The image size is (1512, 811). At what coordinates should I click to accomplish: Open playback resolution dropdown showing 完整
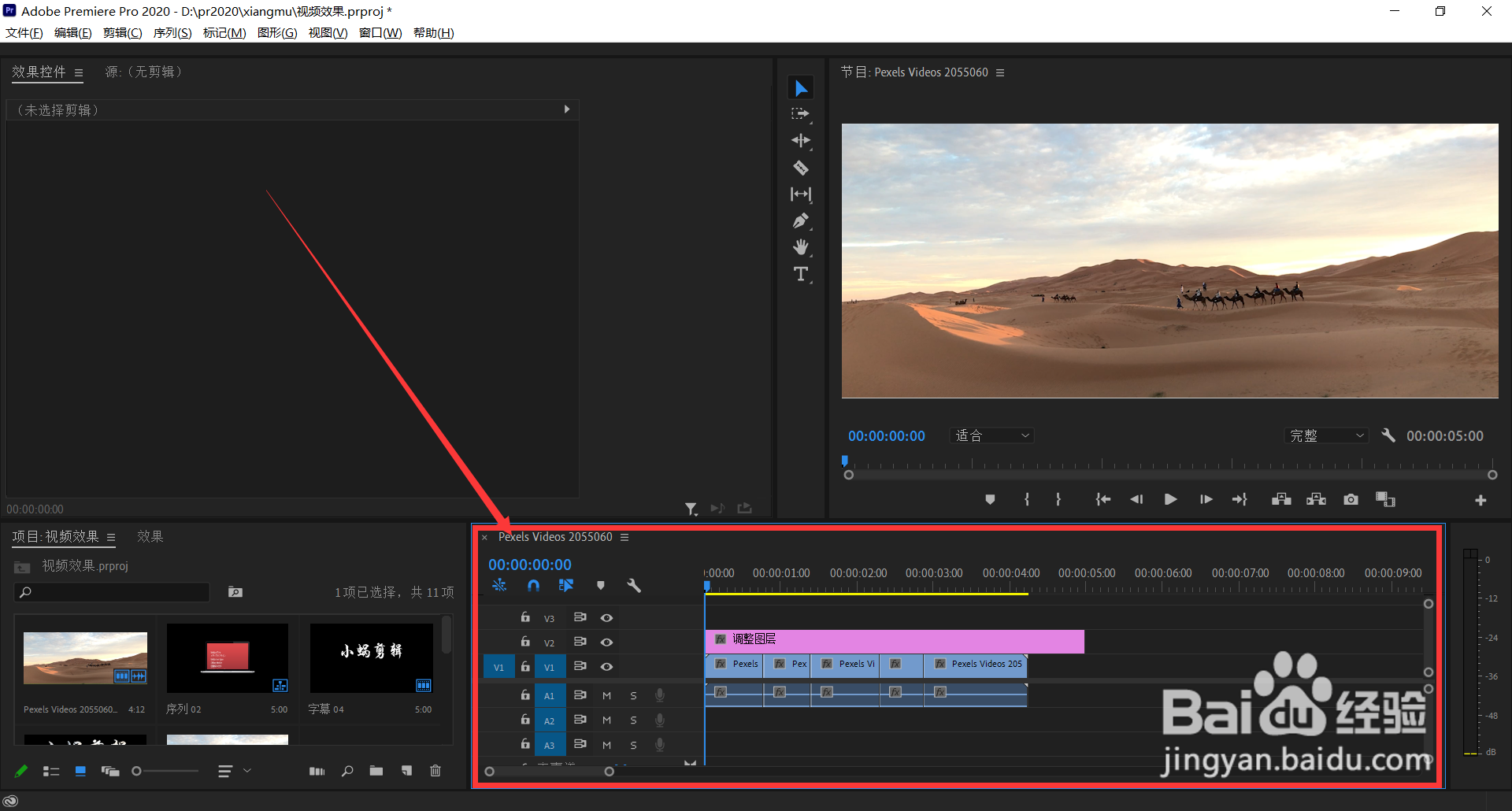[1326, 435]
